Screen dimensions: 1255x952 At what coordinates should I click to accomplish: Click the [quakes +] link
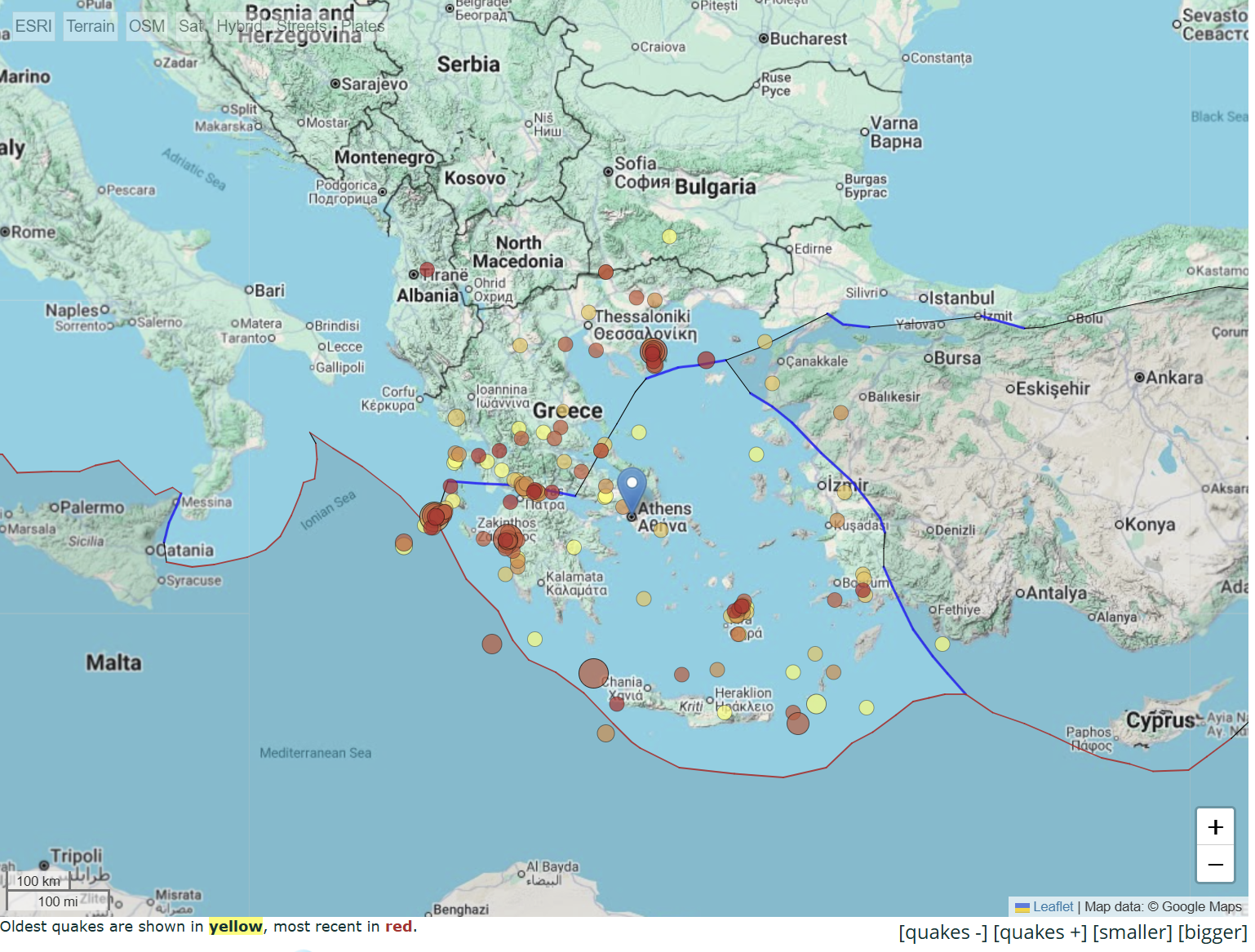coord(1040,932)
